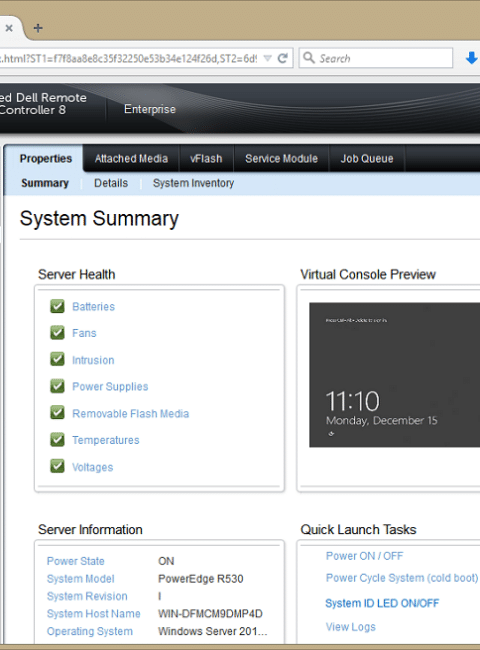The height and width of the screenshot is (650, 480).
Task: Open a new browser tab
Action: pos(38,28)
